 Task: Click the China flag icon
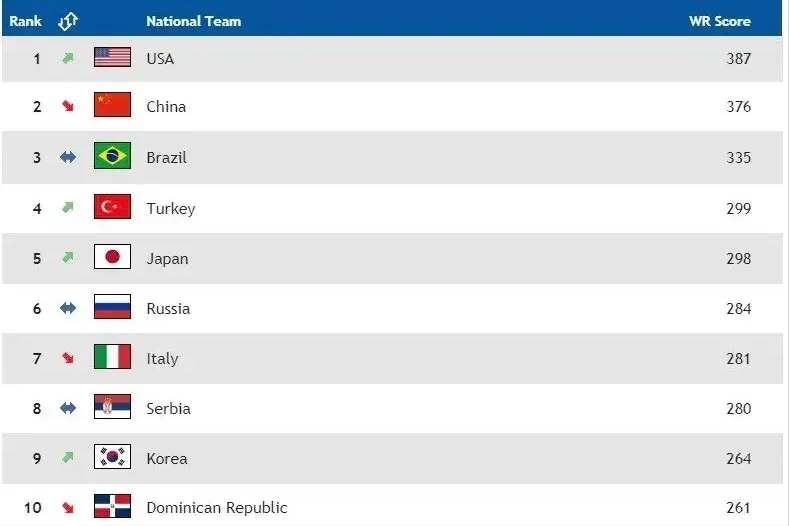112,106
